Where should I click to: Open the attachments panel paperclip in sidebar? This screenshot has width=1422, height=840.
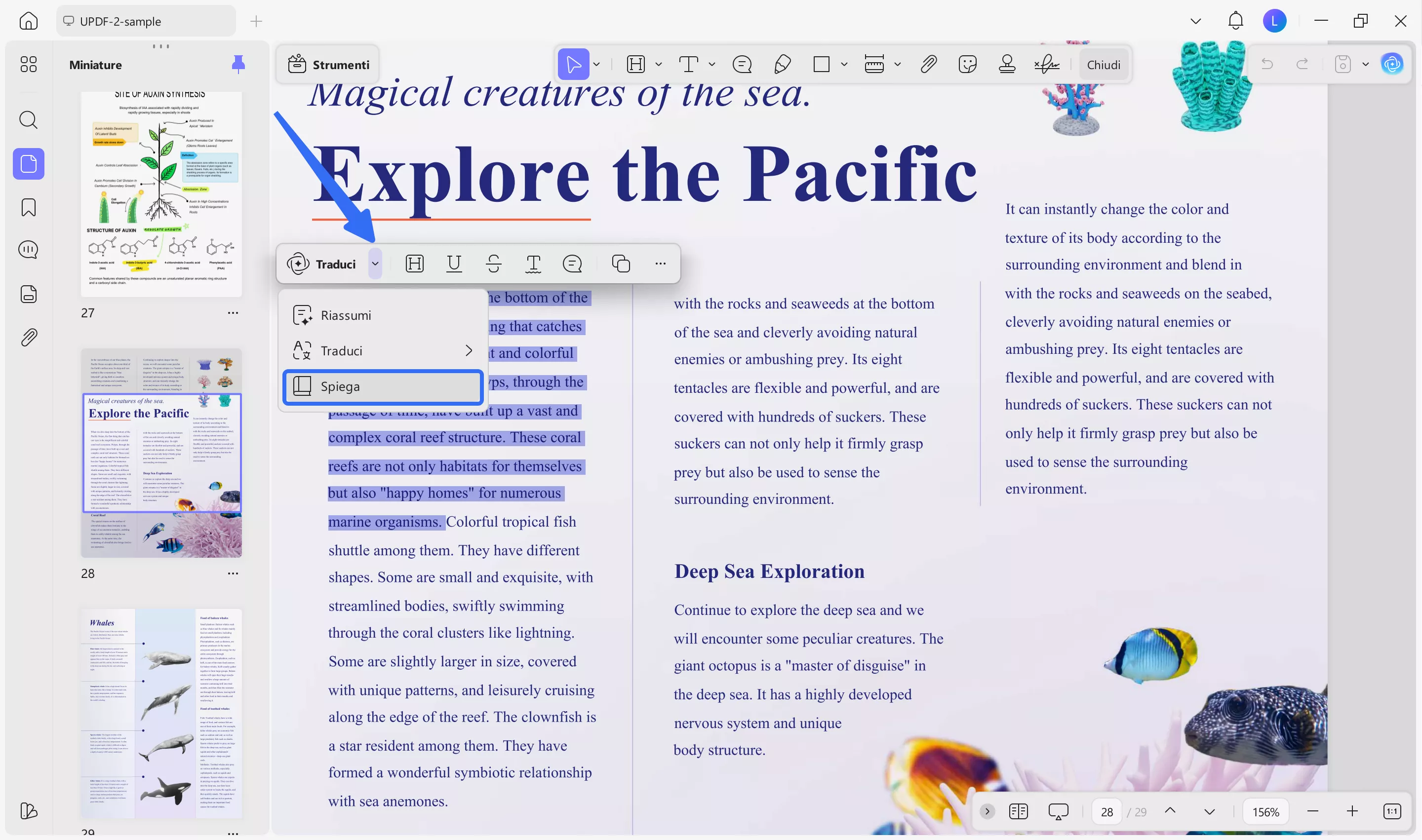(28, 338)
